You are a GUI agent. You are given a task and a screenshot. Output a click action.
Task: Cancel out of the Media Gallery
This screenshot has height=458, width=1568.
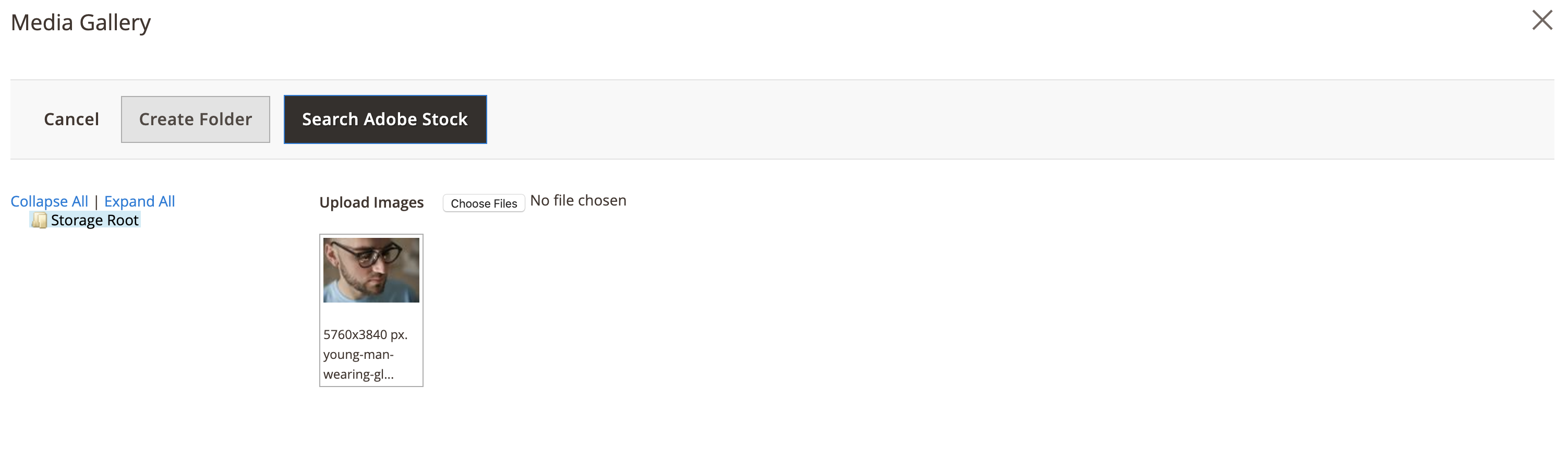coord(71,119)
